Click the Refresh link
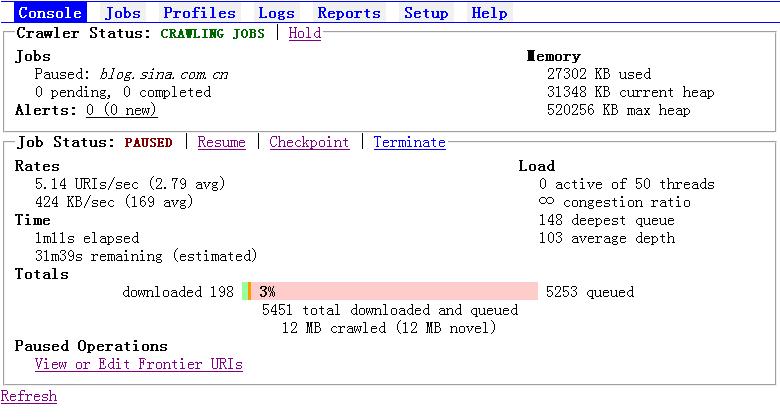Viewport: 780px width, 418px height. [29, 397]
